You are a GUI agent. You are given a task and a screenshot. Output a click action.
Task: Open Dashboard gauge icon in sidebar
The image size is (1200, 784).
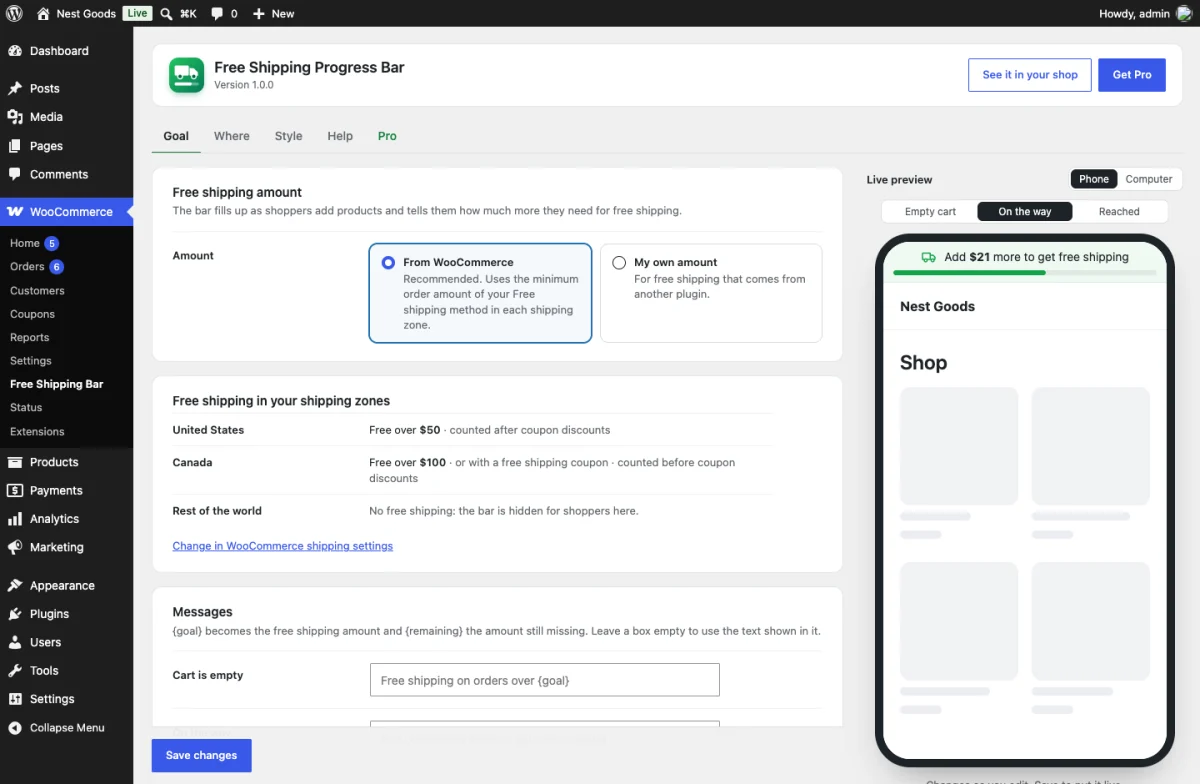(x=15, y=51)
